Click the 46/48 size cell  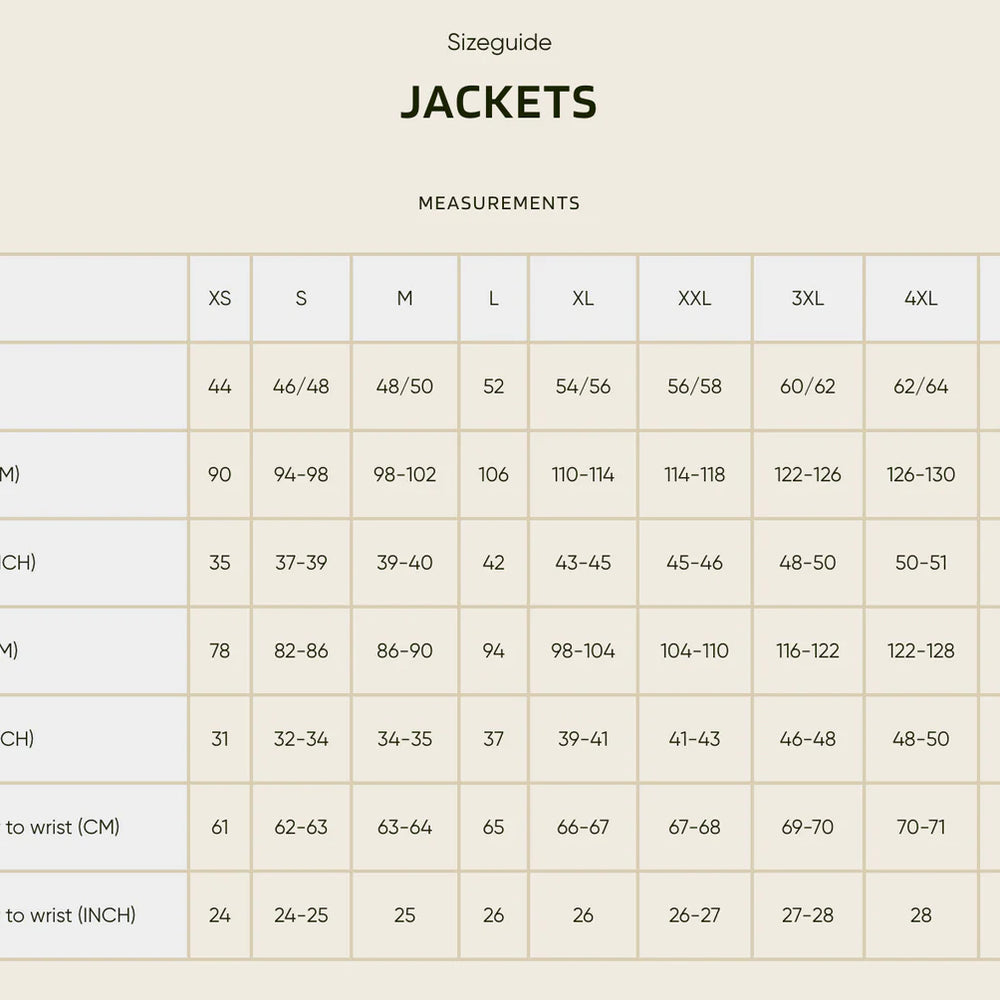pyautogui.click(x=301, y=386)
